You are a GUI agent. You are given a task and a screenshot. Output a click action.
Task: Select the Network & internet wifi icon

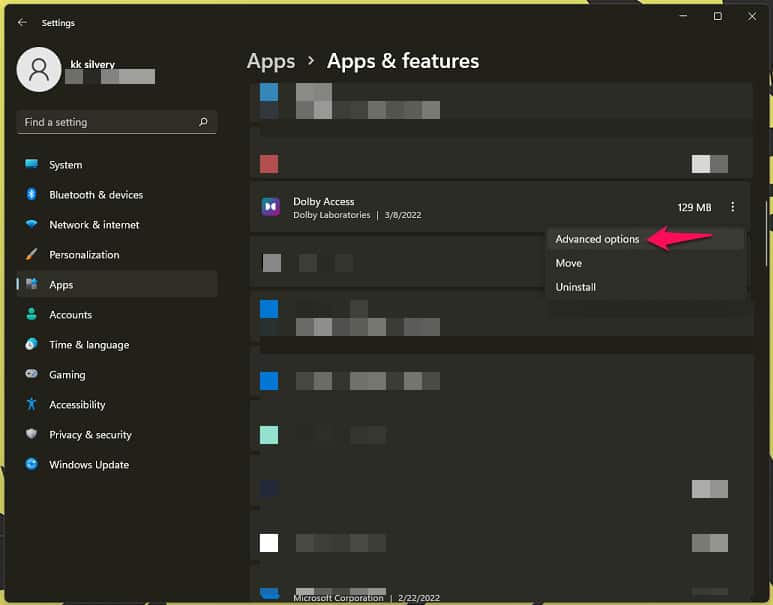click(x=31, y=224)
